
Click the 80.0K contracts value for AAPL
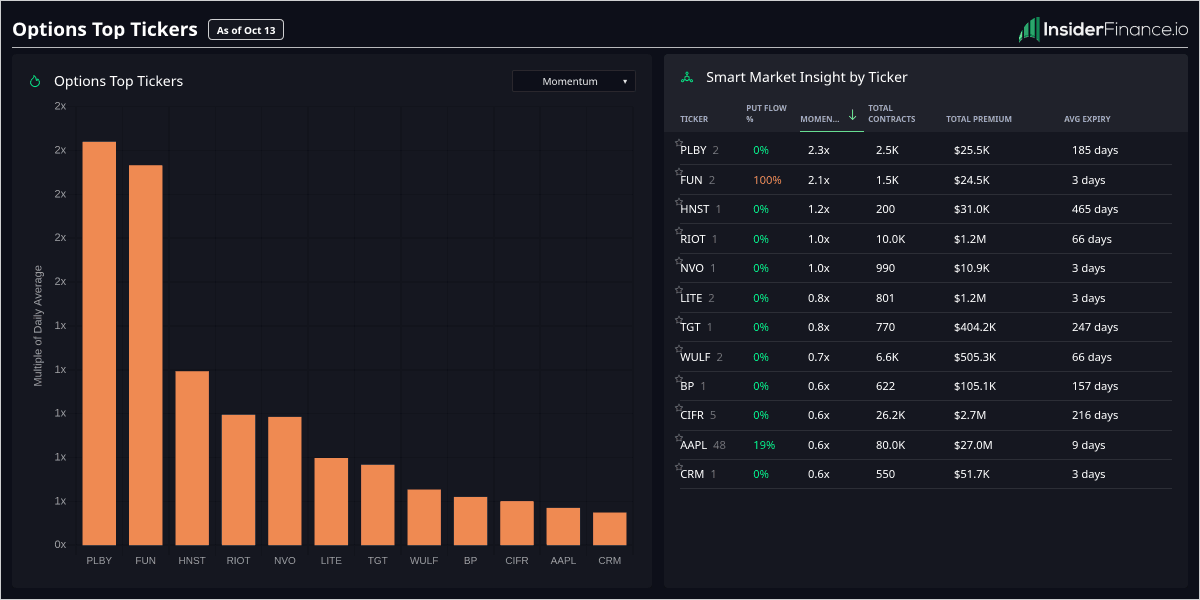pyautogui.click(x=890, y=445)
